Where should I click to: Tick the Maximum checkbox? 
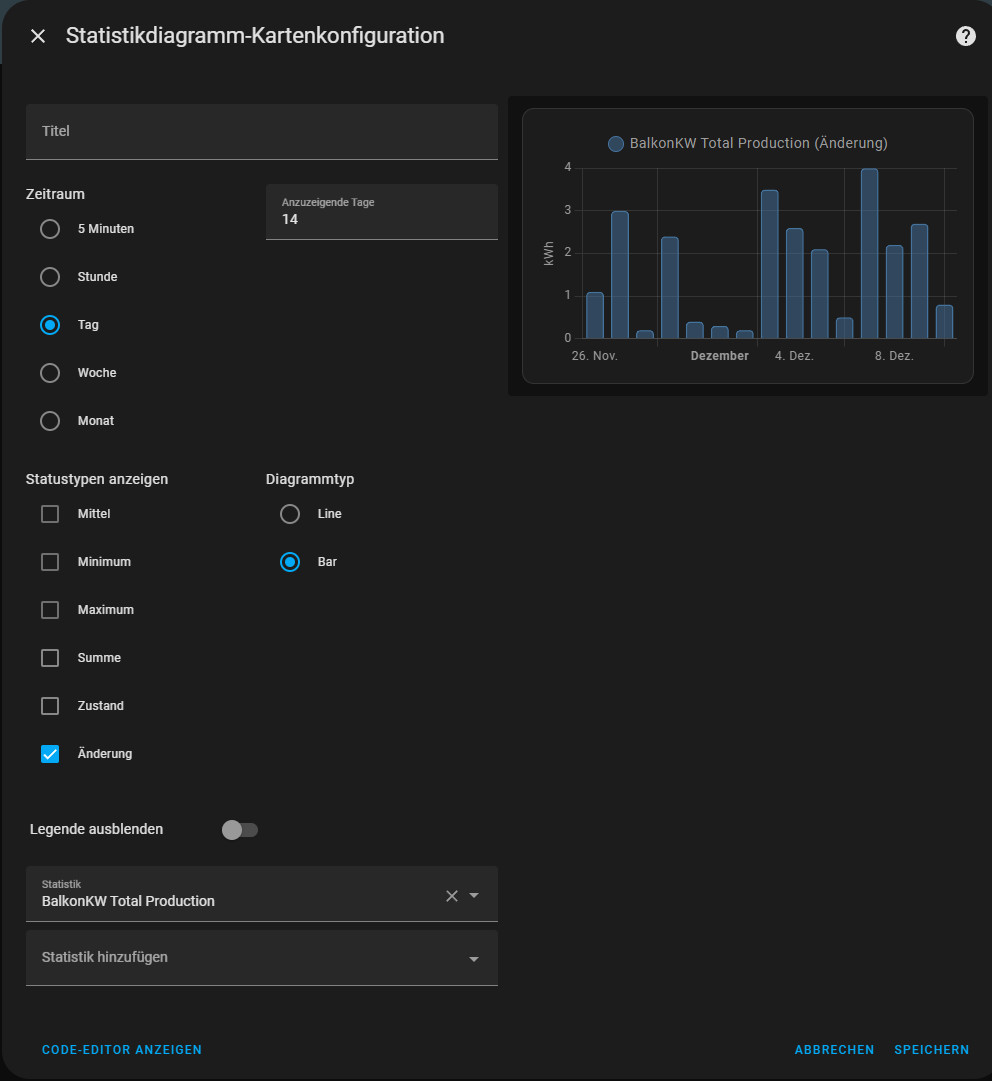[x=50, y=610]
